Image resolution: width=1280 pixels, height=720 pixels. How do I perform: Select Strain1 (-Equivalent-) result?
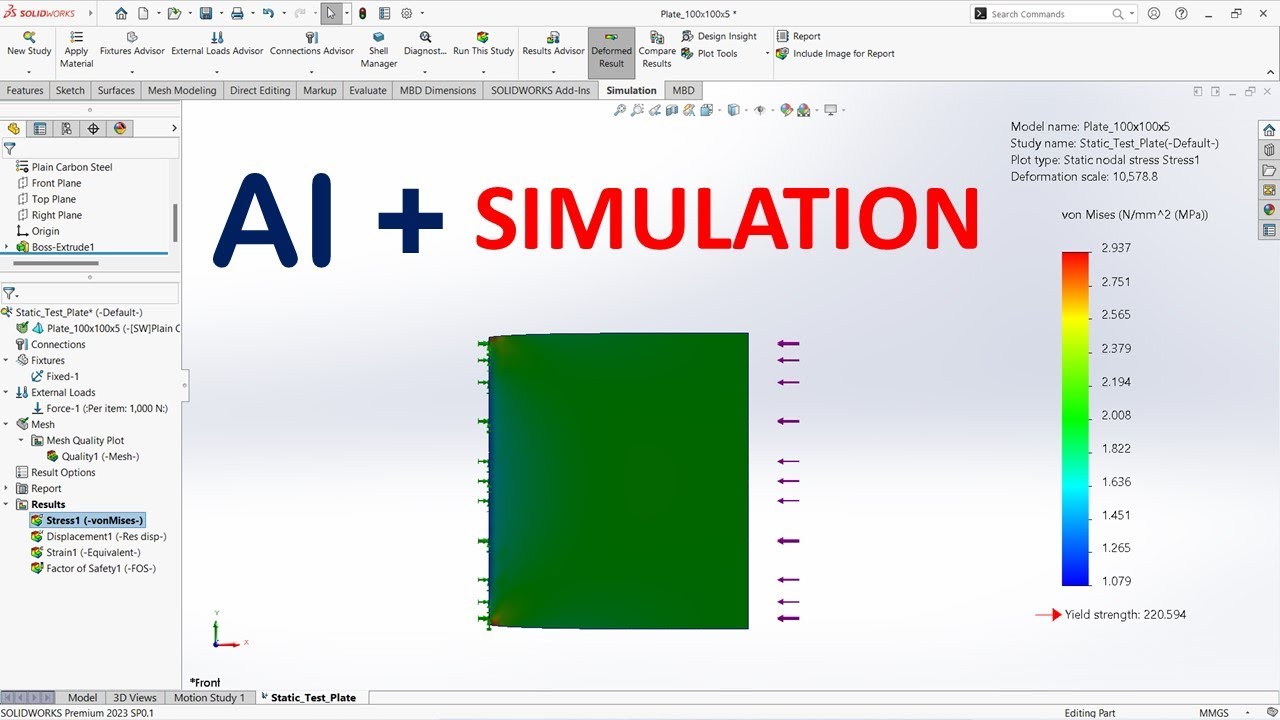[x=85, y=552]
